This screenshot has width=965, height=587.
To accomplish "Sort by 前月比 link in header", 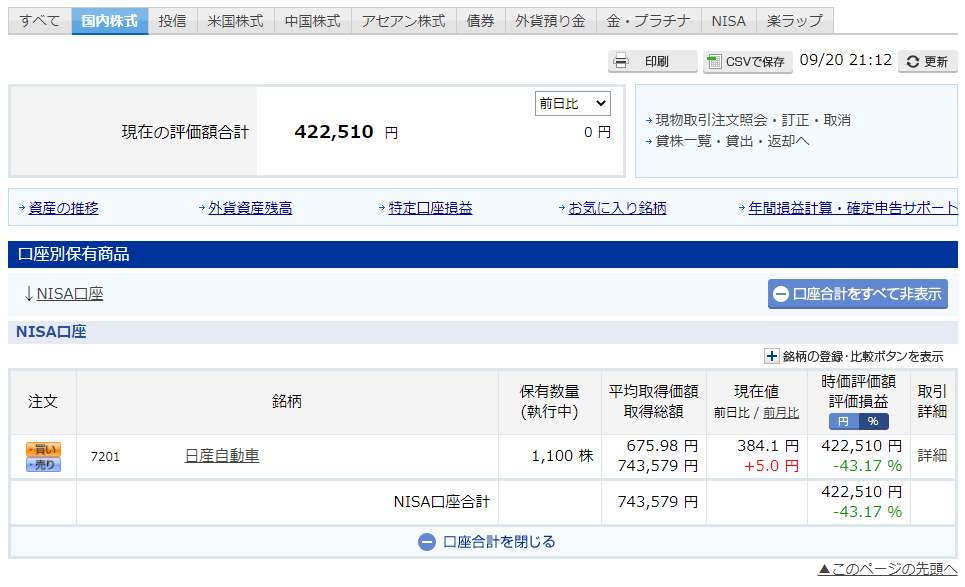I will [x=781, y=413].
